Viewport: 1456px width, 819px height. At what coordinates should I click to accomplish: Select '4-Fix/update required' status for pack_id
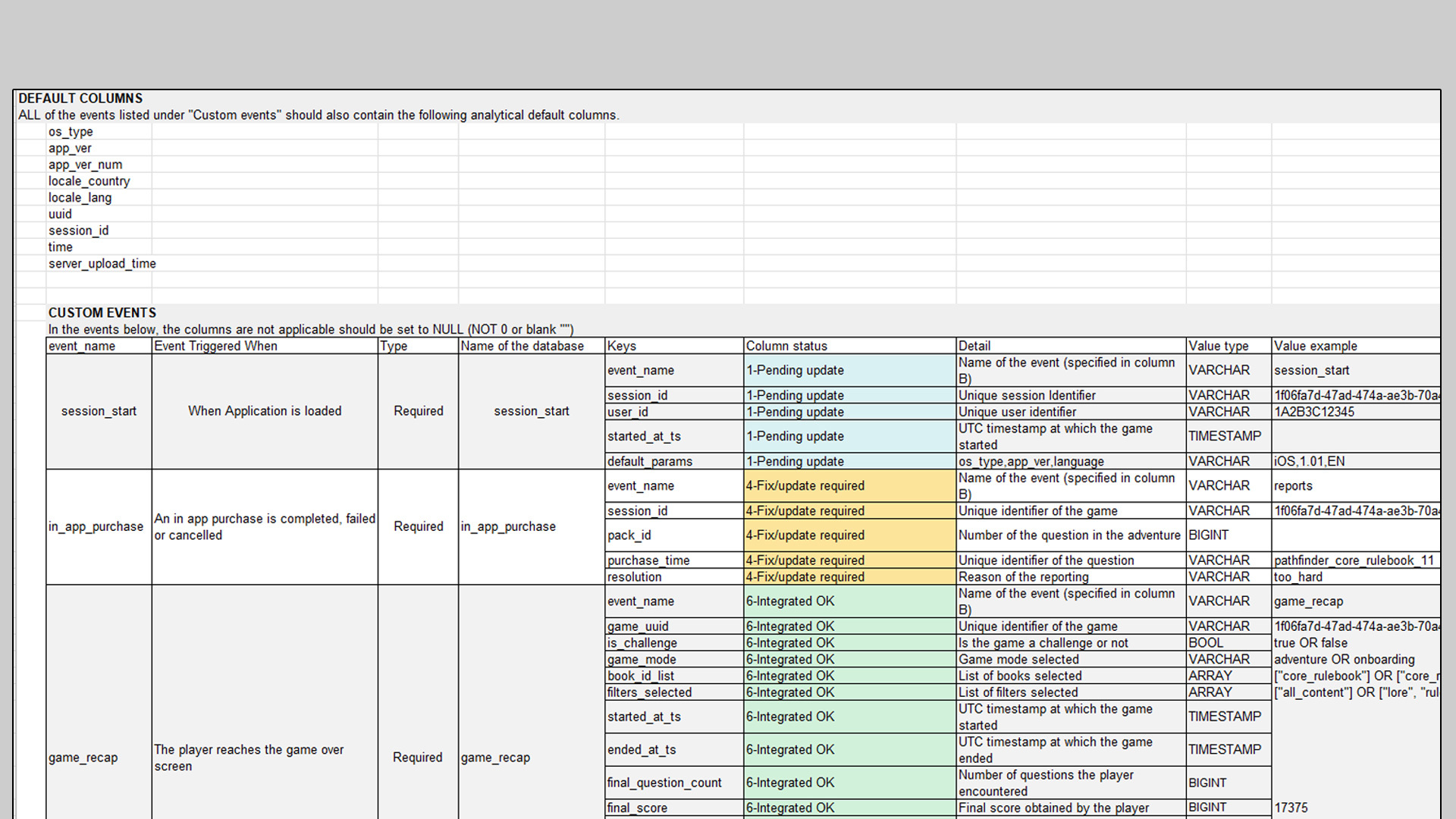(849, 535)
